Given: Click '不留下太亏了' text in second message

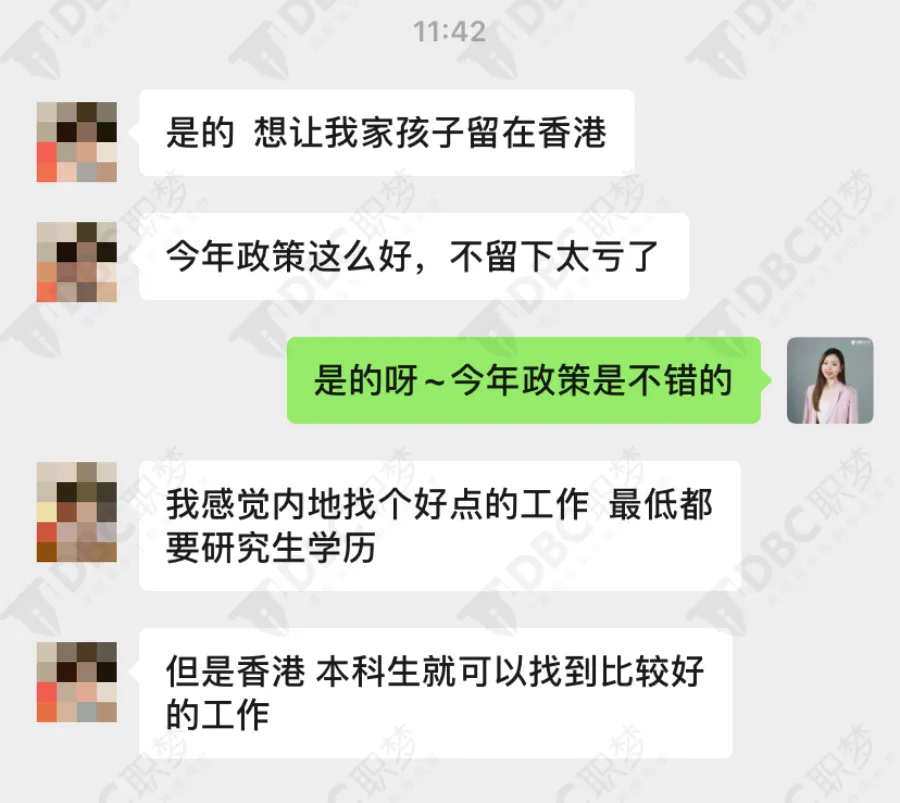Looking at the screenshot, I should [x=554, y=257].
